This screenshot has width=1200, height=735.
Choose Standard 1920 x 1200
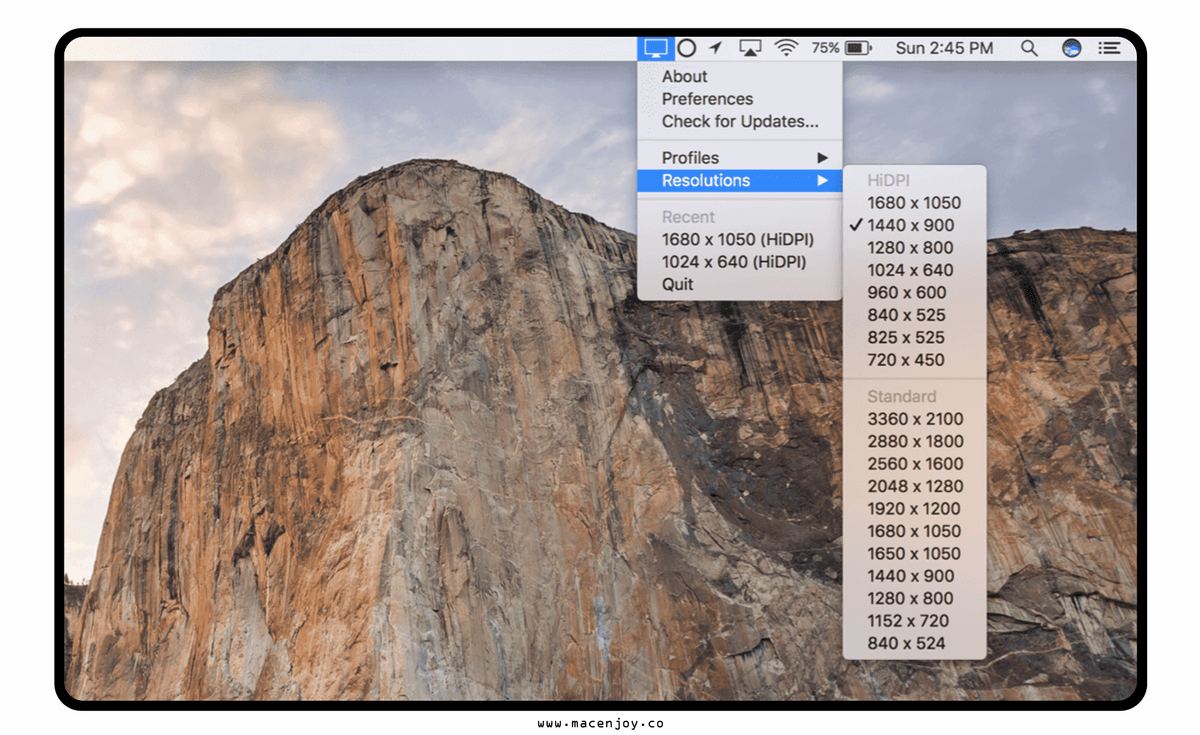(914, 508)
